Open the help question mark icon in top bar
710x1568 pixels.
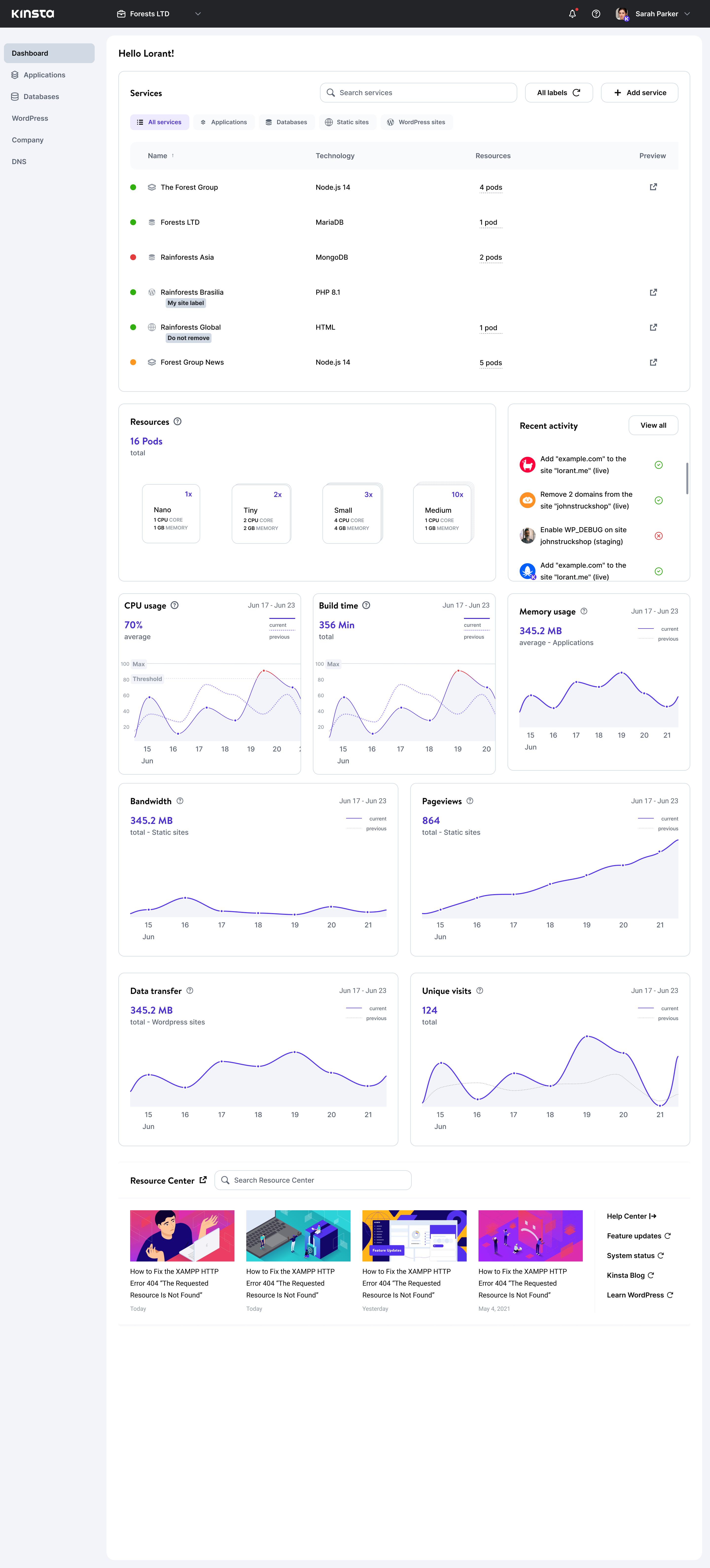(x=596, y=14)
